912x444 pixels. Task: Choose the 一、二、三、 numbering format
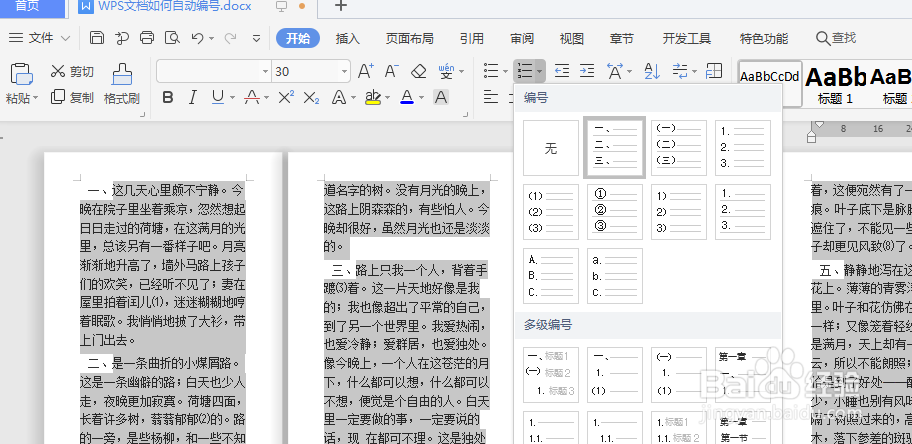[x=615, y=148]
